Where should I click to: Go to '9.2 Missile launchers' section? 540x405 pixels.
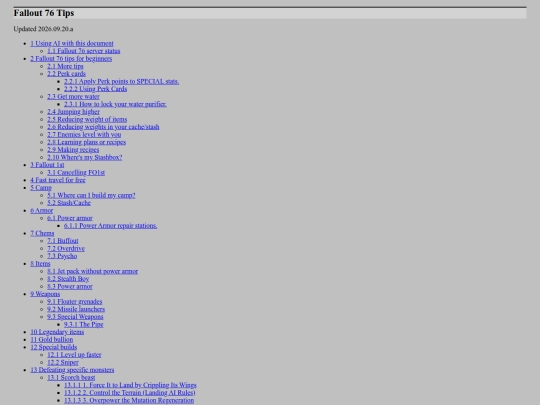[x=76, y=309]
